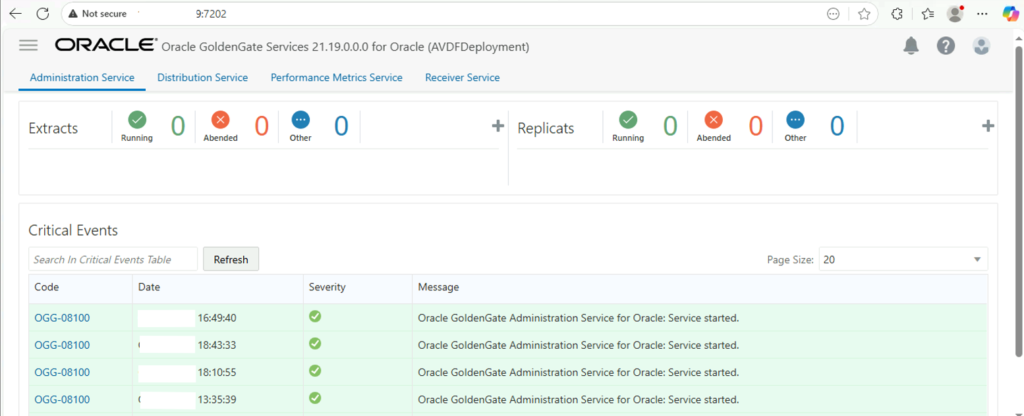Image resolution: width=1024 pixels, height=416 pixels.
Task: Open OGG-08100 link for 18:43:33 event
Action: click(62, 345)
